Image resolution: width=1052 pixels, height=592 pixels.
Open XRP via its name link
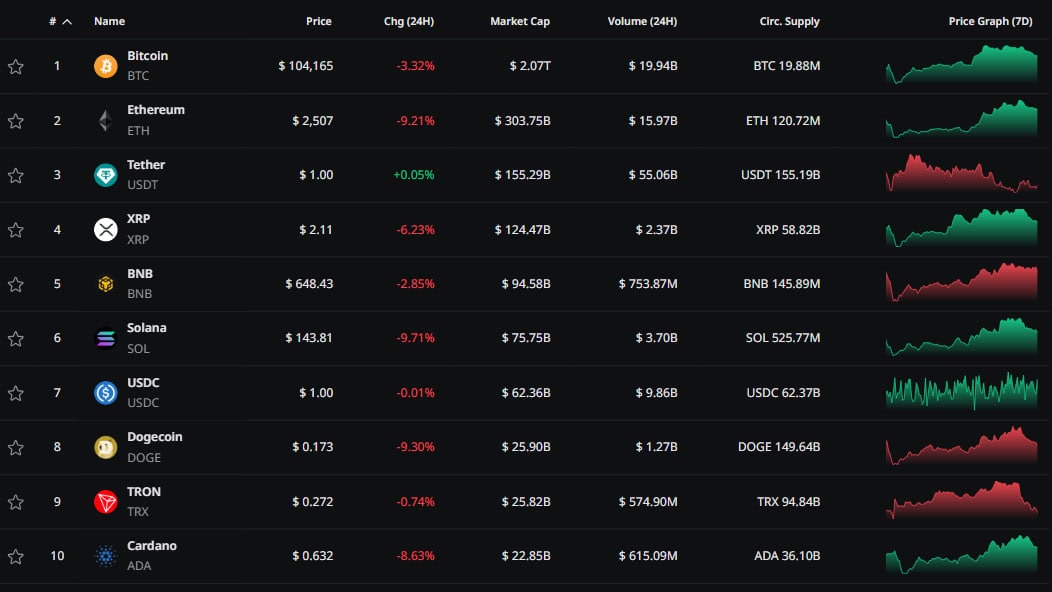138,218
